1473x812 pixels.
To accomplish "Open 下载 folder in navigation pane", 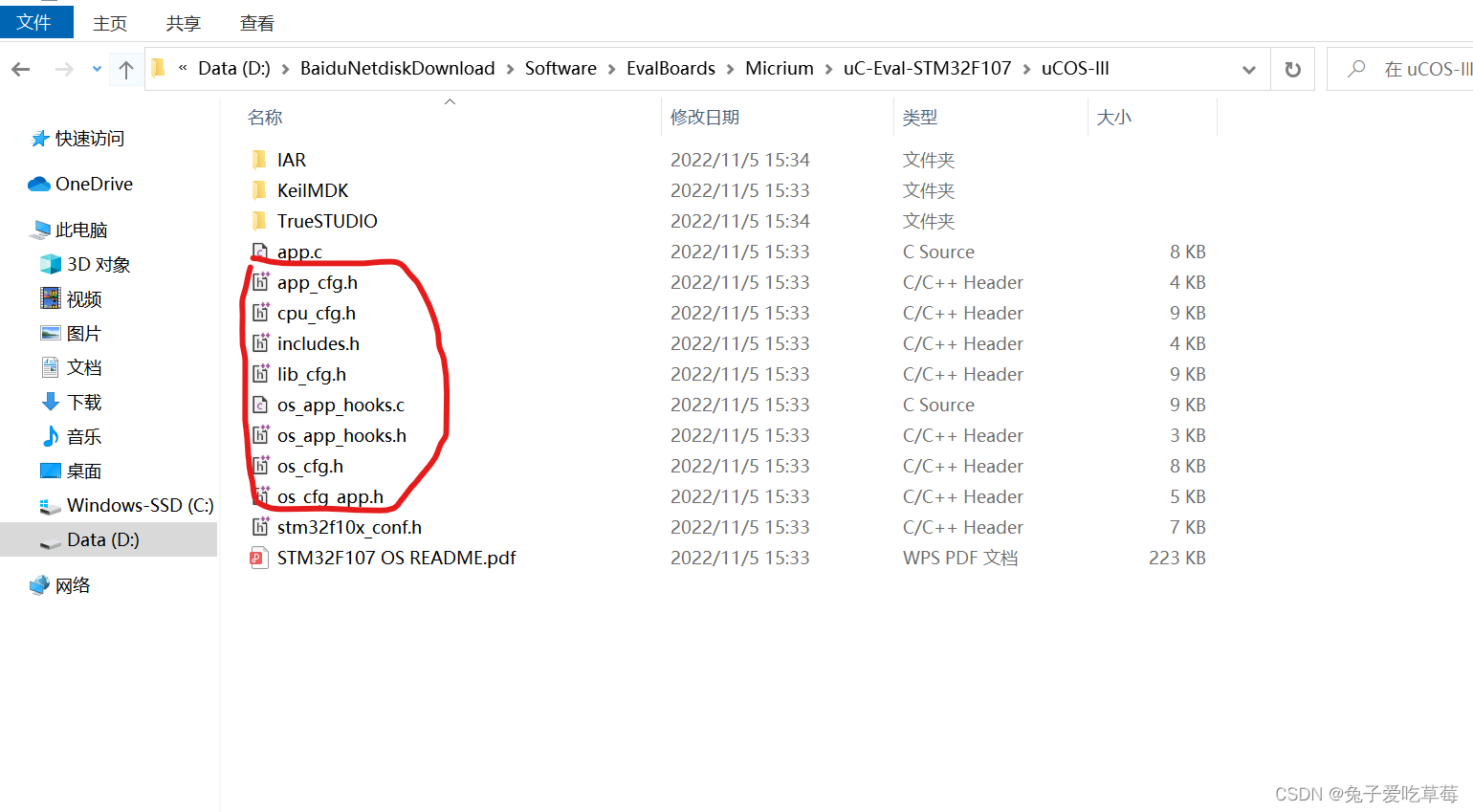I will [84, 402].
